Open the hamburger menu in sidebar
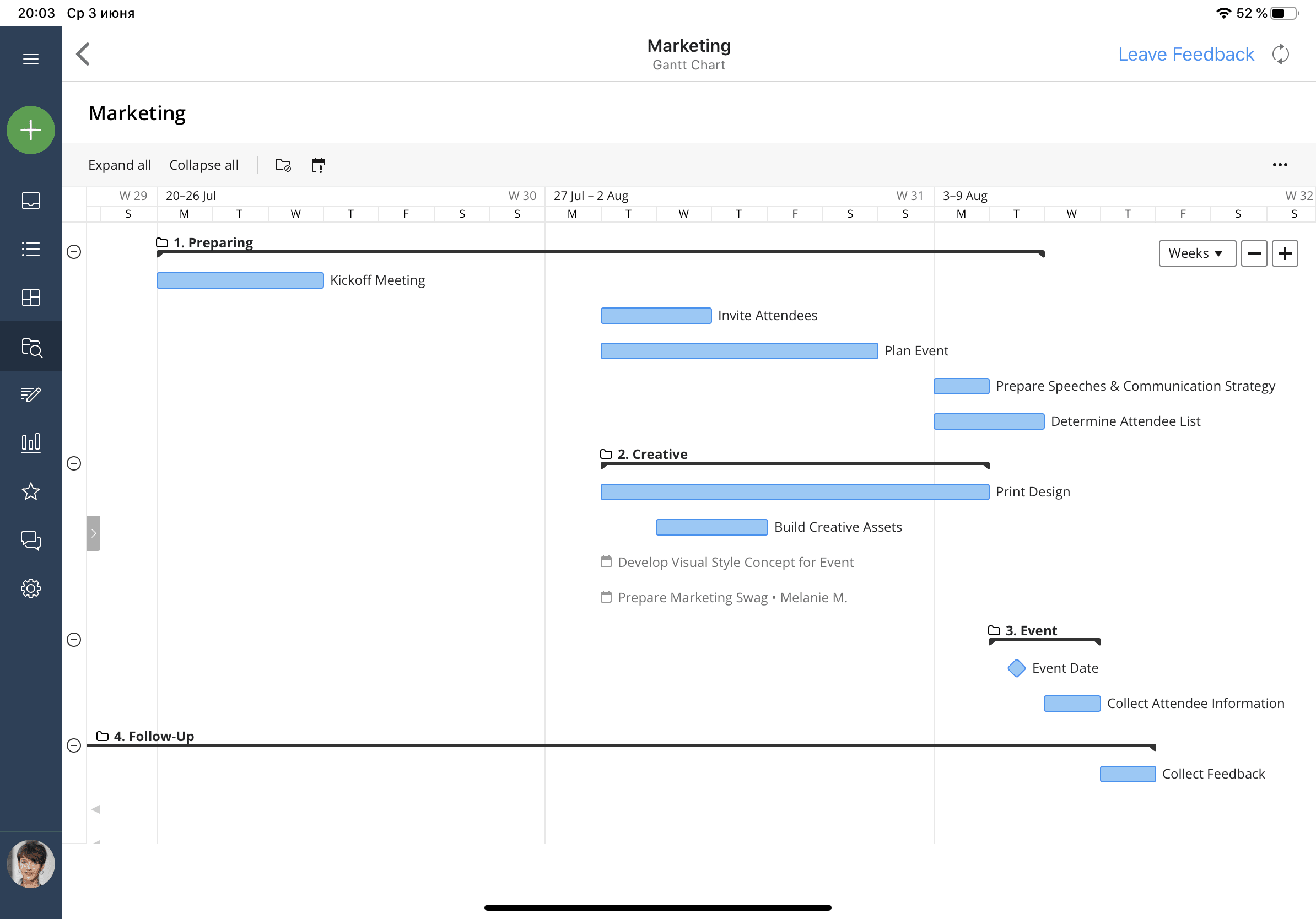The width and height of the screenshot is (1316, 919). [x=30, y=59]
